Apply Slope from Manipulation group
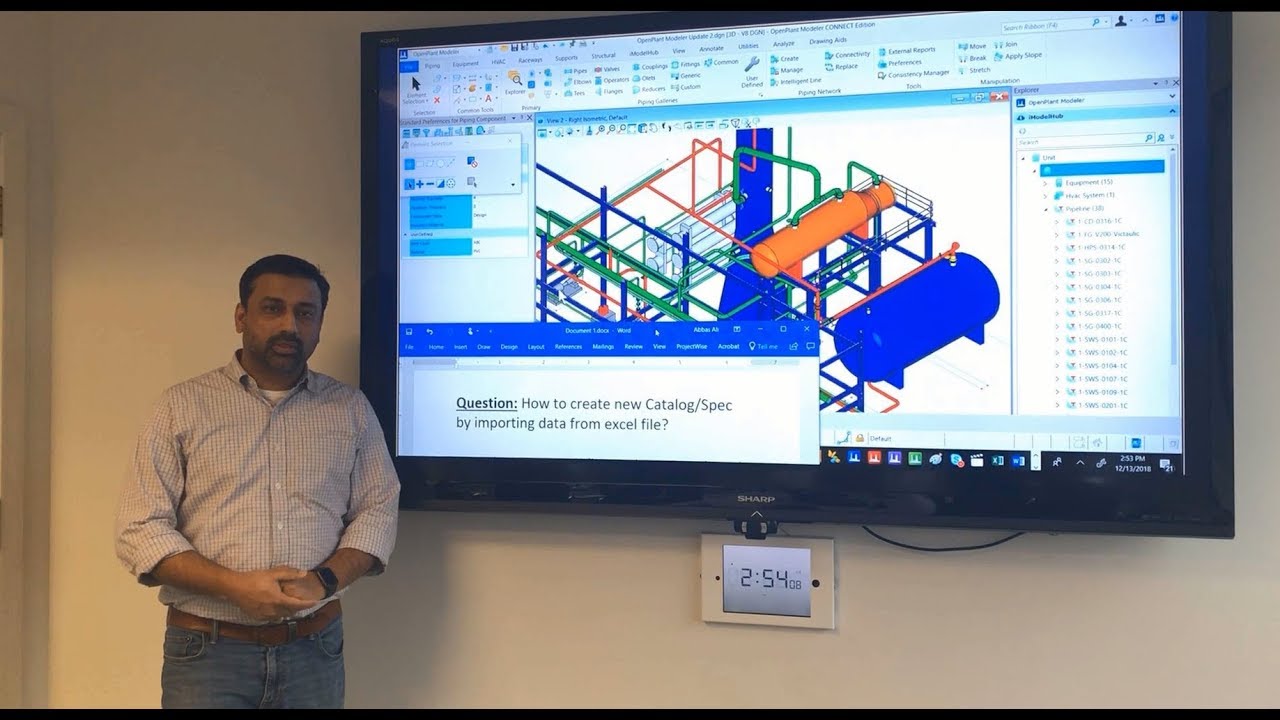Screen dimensions: 1280x720 [x=1018, y=56]
